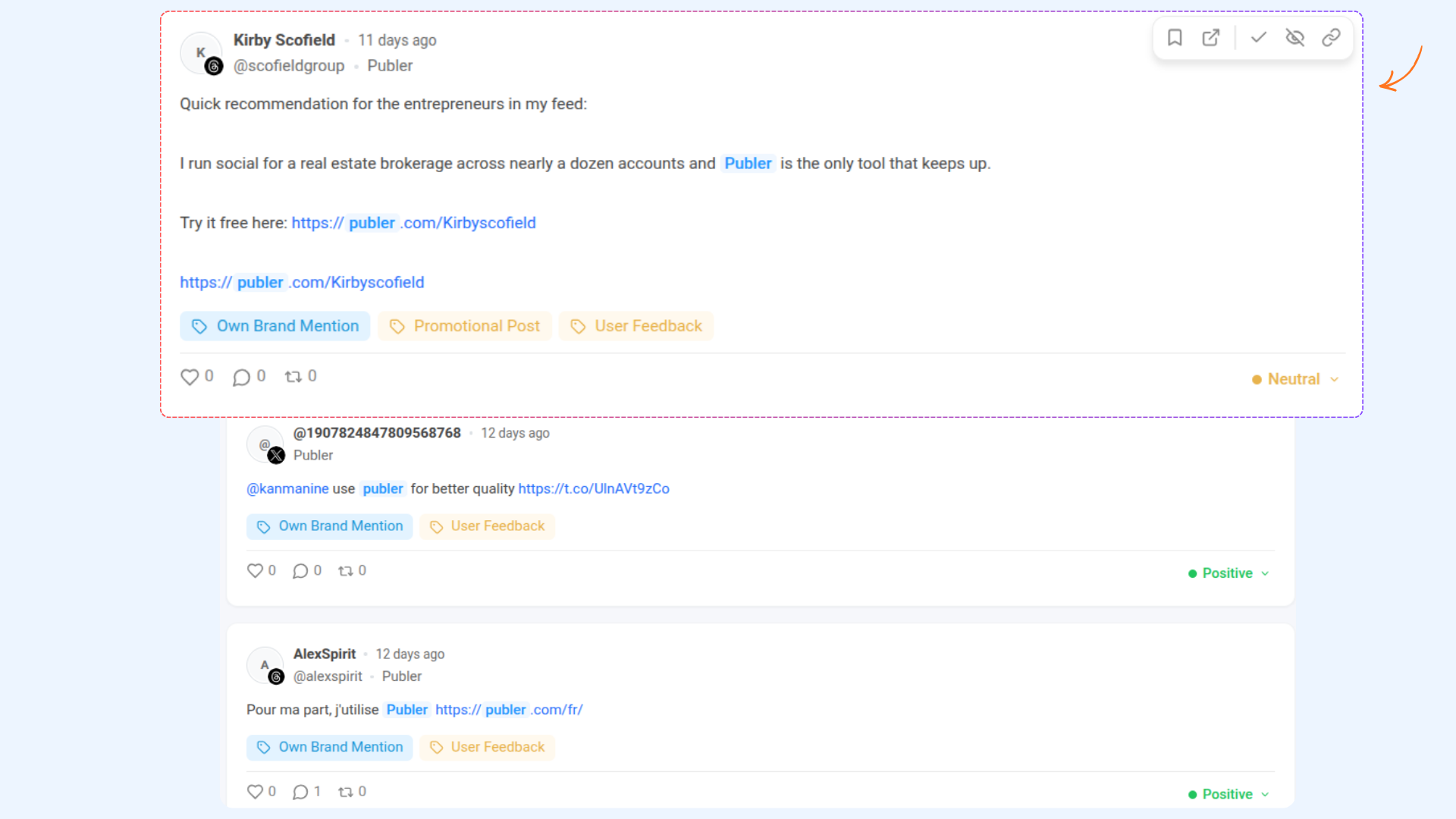The height and width of the screenshot is (819, 1456).
Task: Click the Kirby Scofield author name
Action: tap(284, 40)
